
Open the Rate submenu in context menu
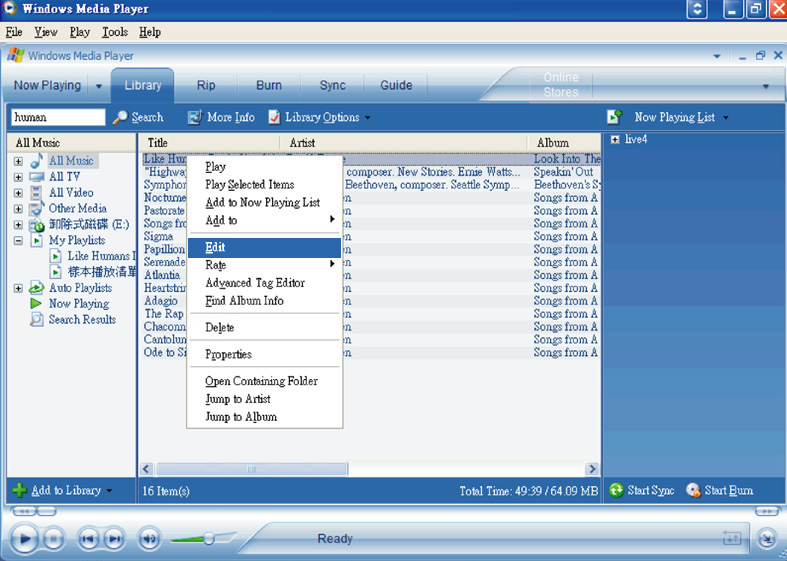point(264,265)
